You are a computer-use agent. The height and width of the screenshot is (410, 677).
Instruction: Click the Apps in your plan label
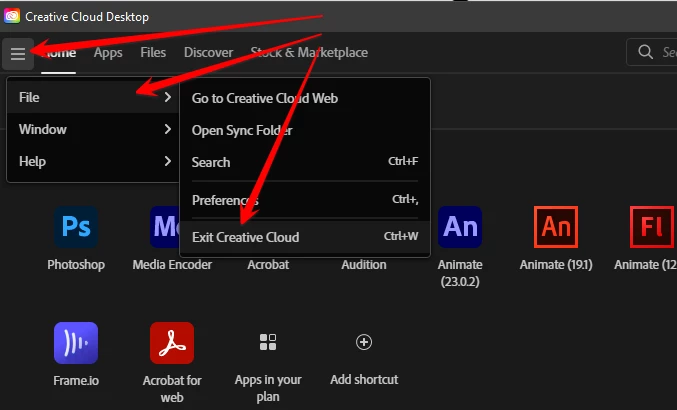pos(268,388)
